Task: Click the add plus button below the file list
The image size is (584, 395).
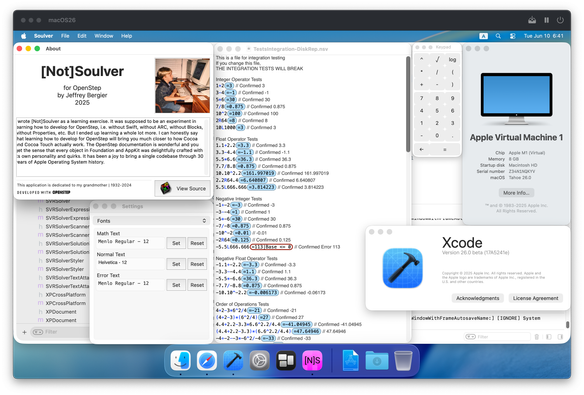Action: (24, 332)
